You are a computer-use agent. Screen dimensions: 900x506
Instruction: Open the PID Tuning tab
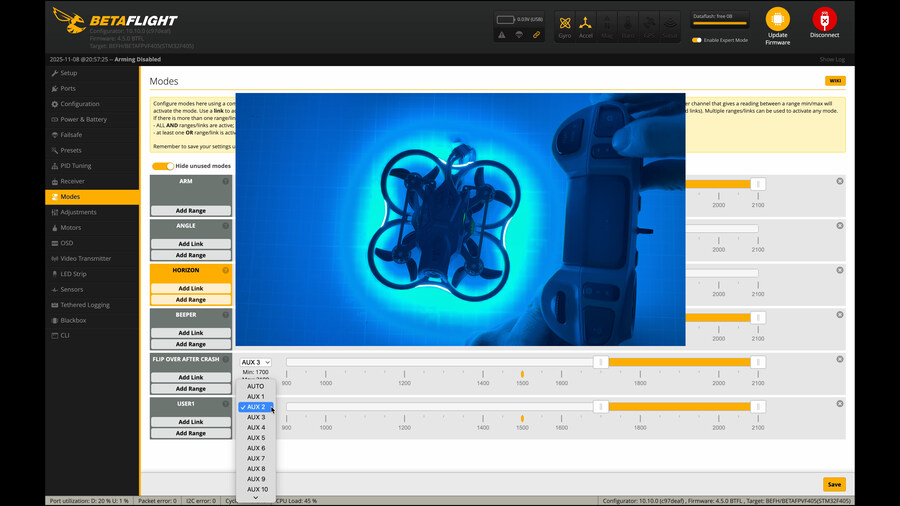pyautogui.click(x=75, y=165)
